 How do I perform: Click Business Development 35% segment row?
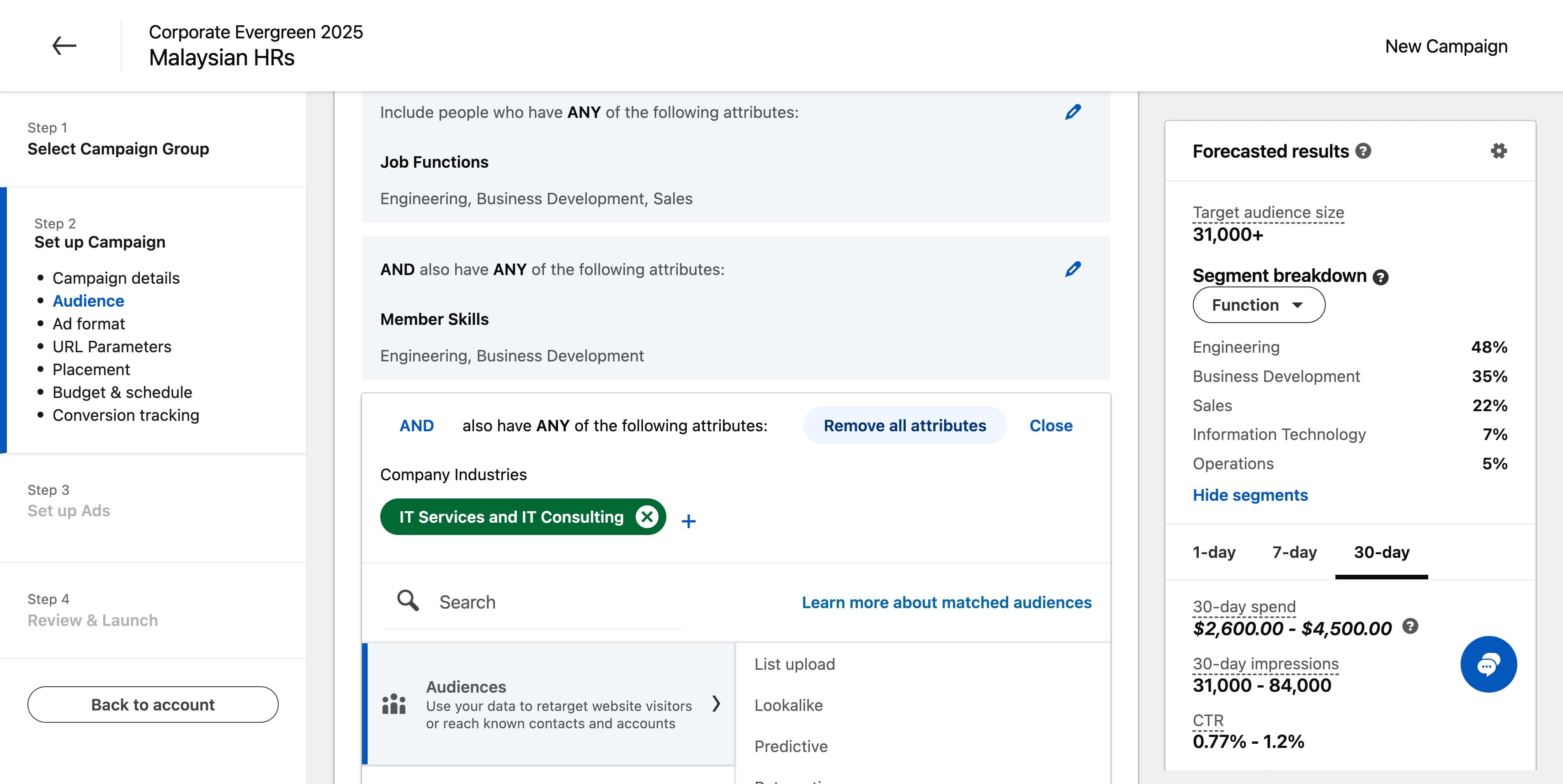point(1350,376)
